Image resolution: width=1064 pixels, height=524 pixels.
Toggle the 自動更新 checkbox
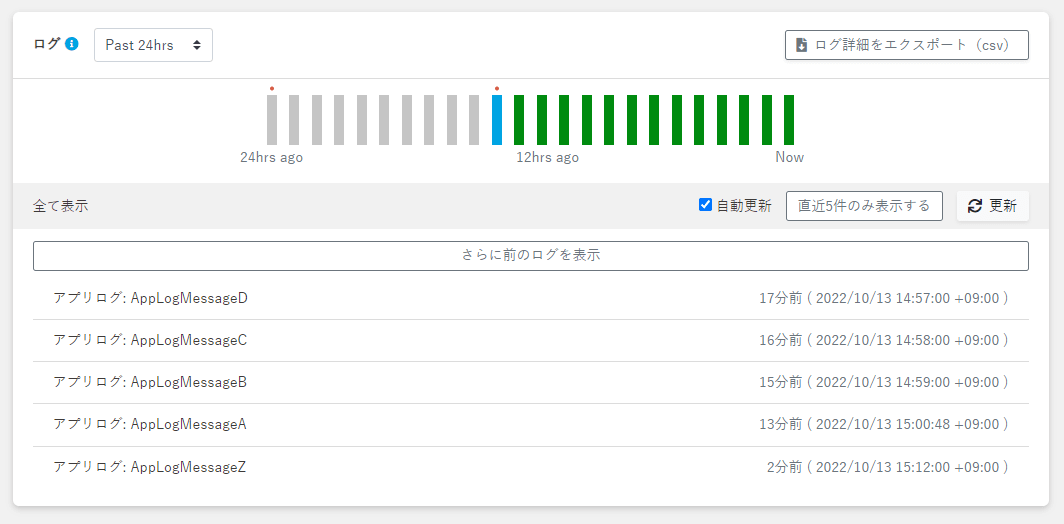(x=706, y=205)
